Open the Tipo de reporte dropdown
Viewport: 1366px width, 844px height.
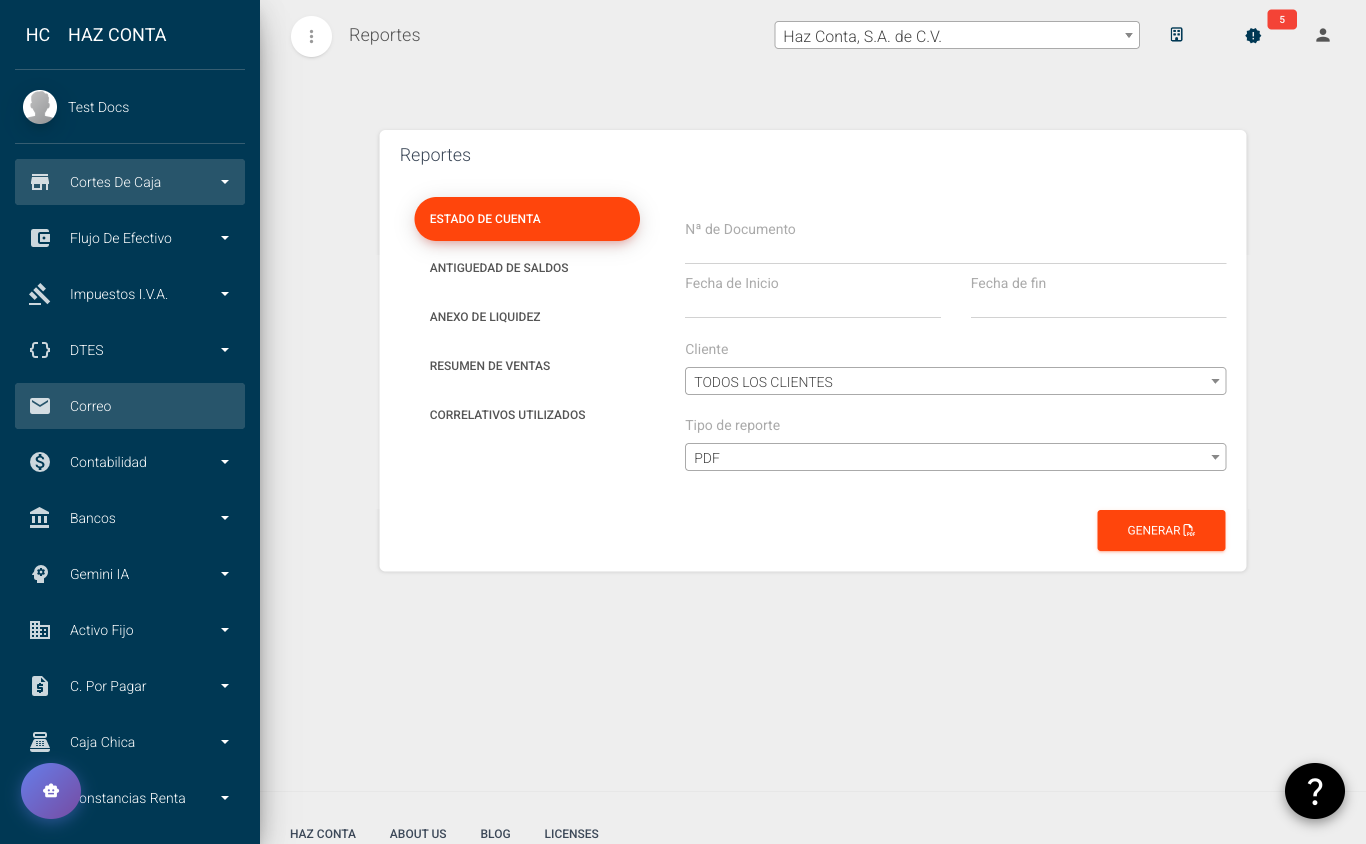pyautogui.click(x=954, y=457)
